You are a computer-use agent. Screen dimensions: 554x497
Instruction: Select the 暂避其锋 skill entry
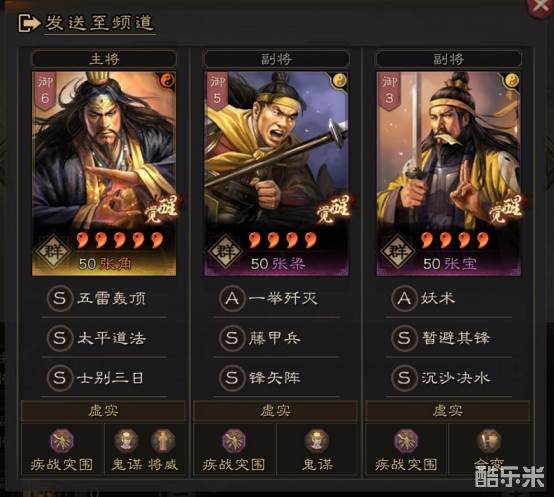(x=448, y=338)
